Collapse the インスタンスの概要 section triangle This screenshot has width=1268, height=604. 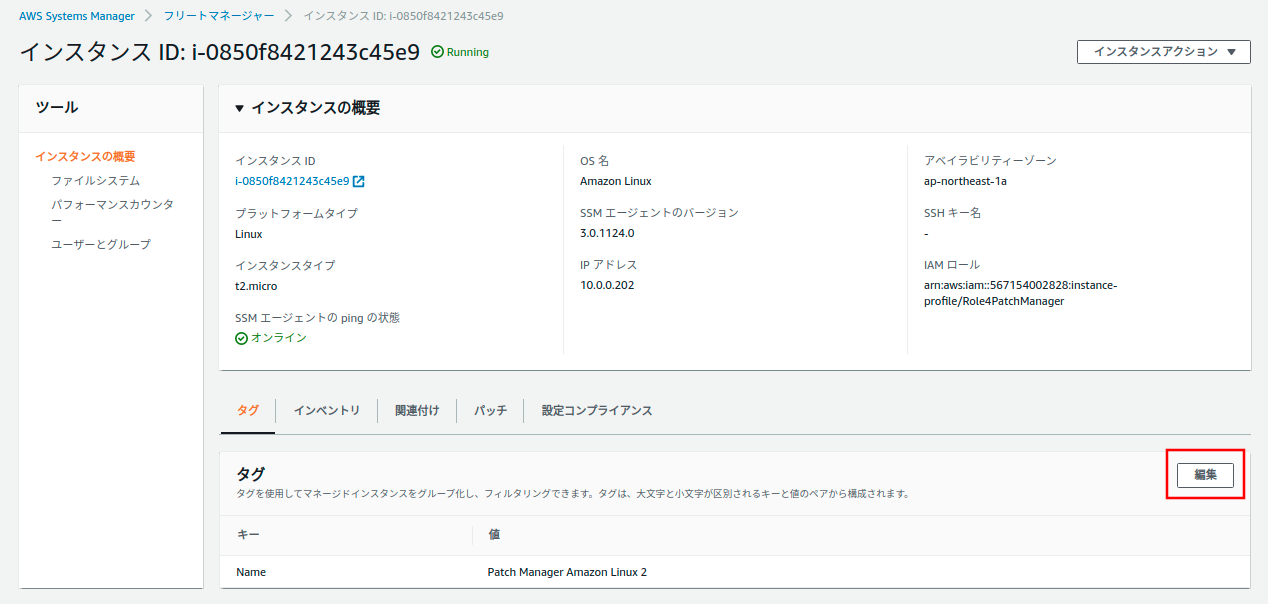coord(240,108)
